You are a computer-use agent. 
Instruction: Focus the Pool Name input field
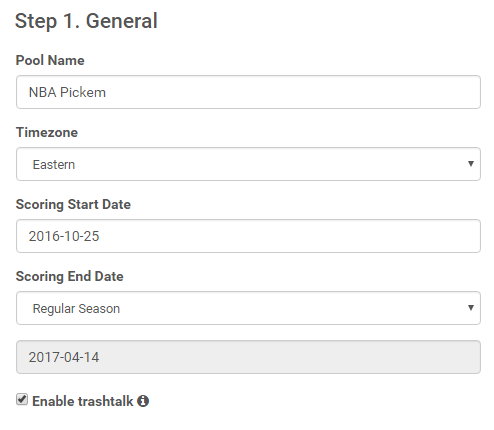pos(248,92)
